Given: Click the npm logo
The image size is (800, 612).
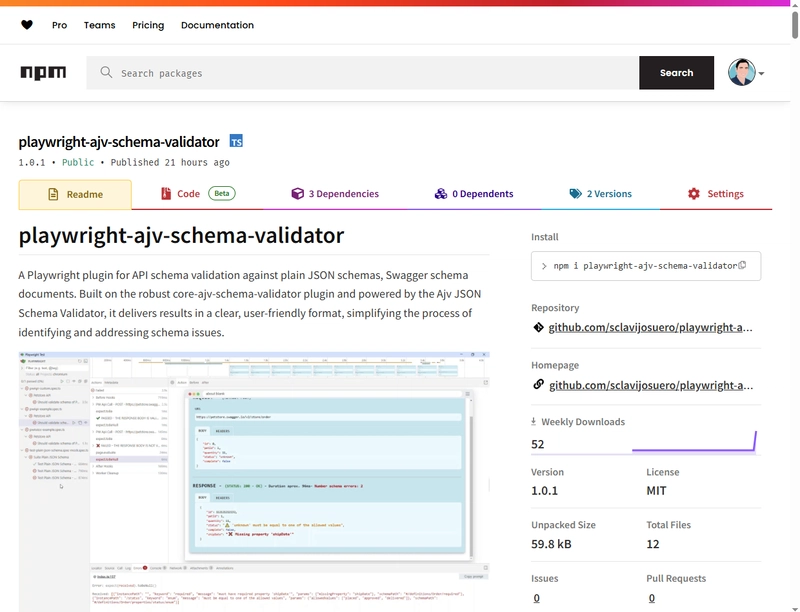Looking at the screenshot, I should point(43,72).
